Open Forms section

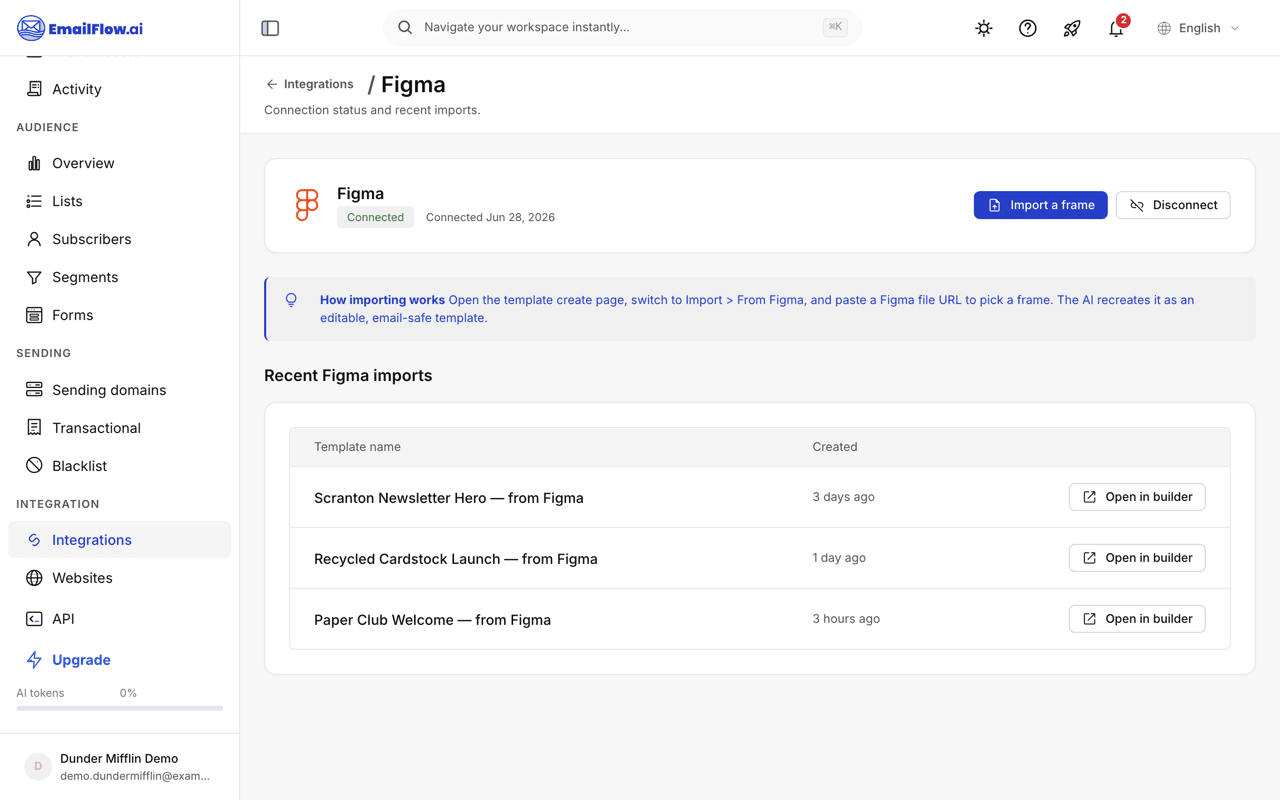click(119, 315)
